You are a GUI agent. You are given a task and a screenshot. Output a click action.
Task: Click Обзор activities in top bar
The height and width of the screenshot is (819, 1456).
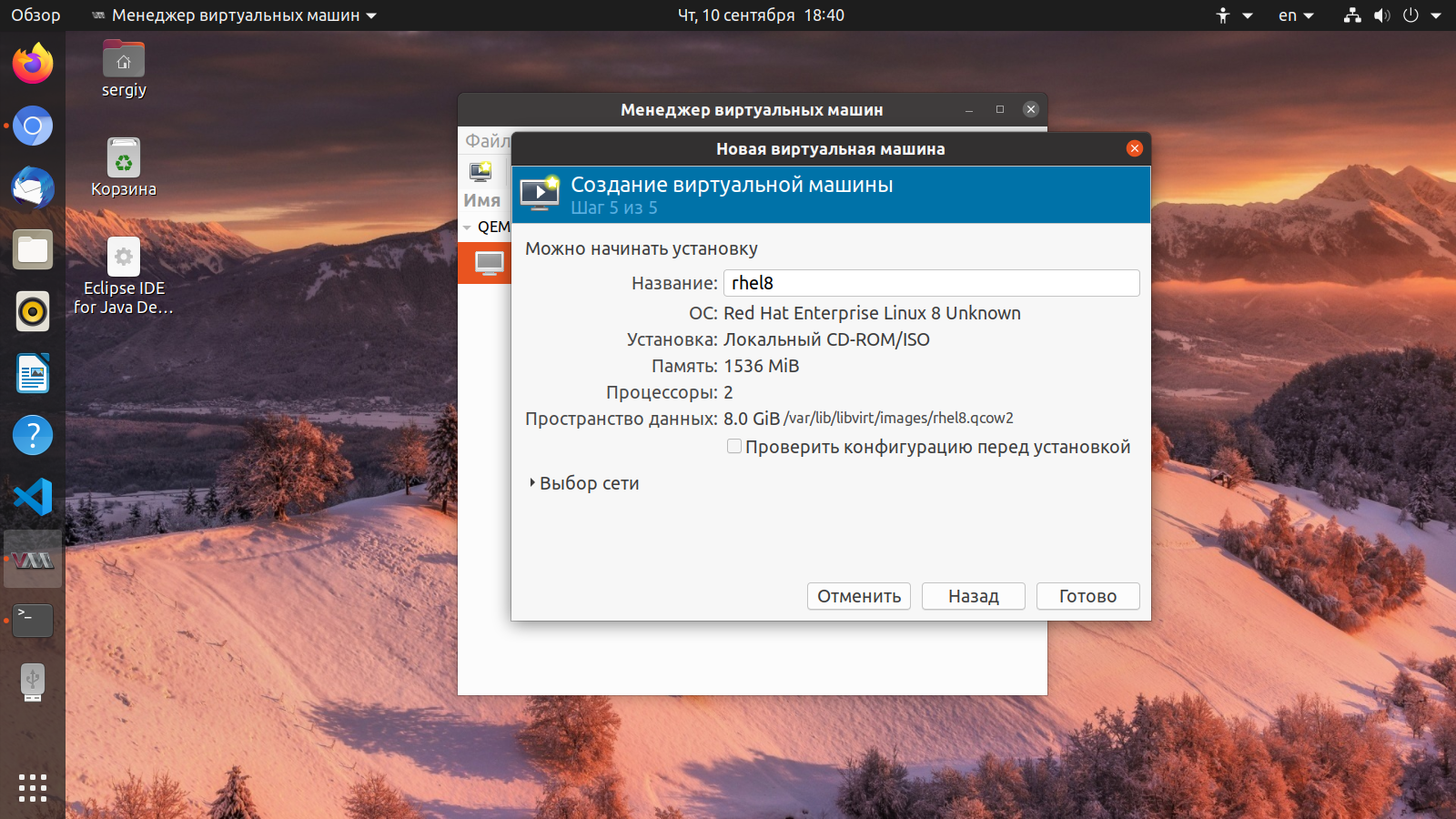point(35,15)
